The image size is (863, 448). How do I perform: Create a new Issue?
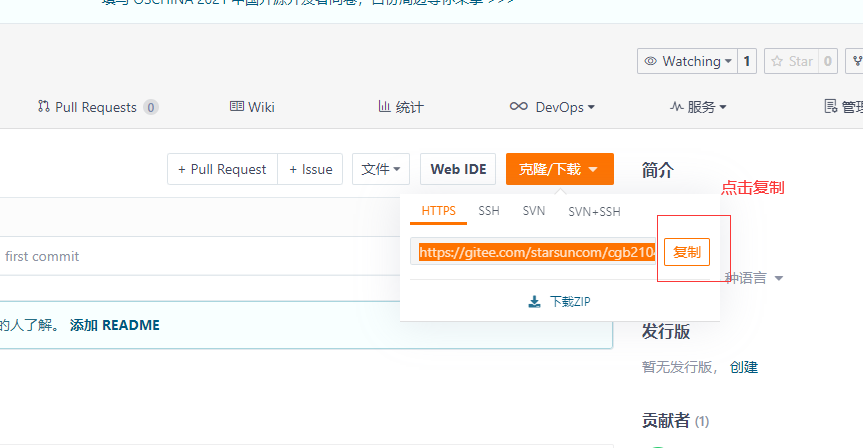310,169
